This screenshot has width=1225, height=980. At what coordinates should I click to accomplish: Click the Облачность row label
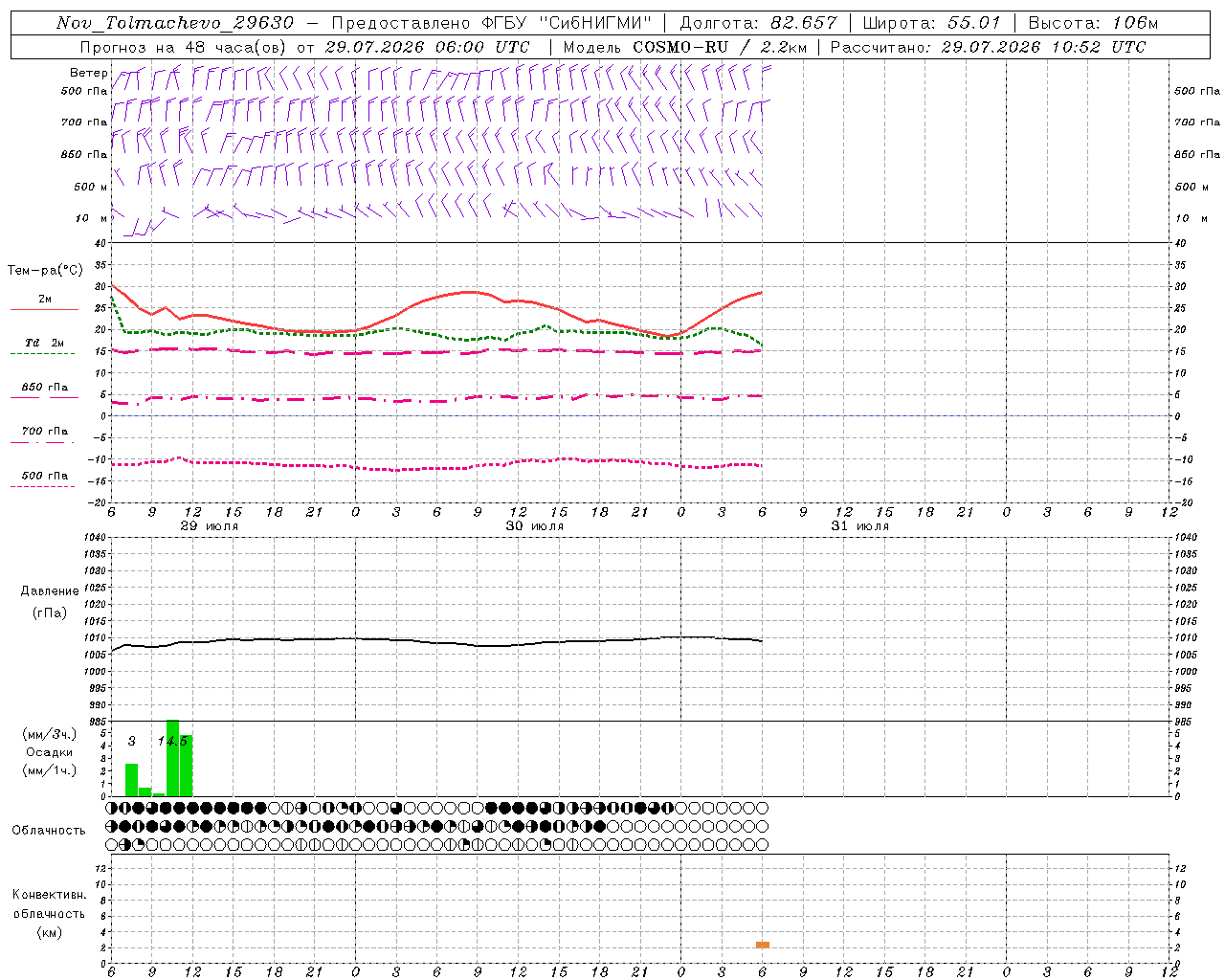pos(48,831)
